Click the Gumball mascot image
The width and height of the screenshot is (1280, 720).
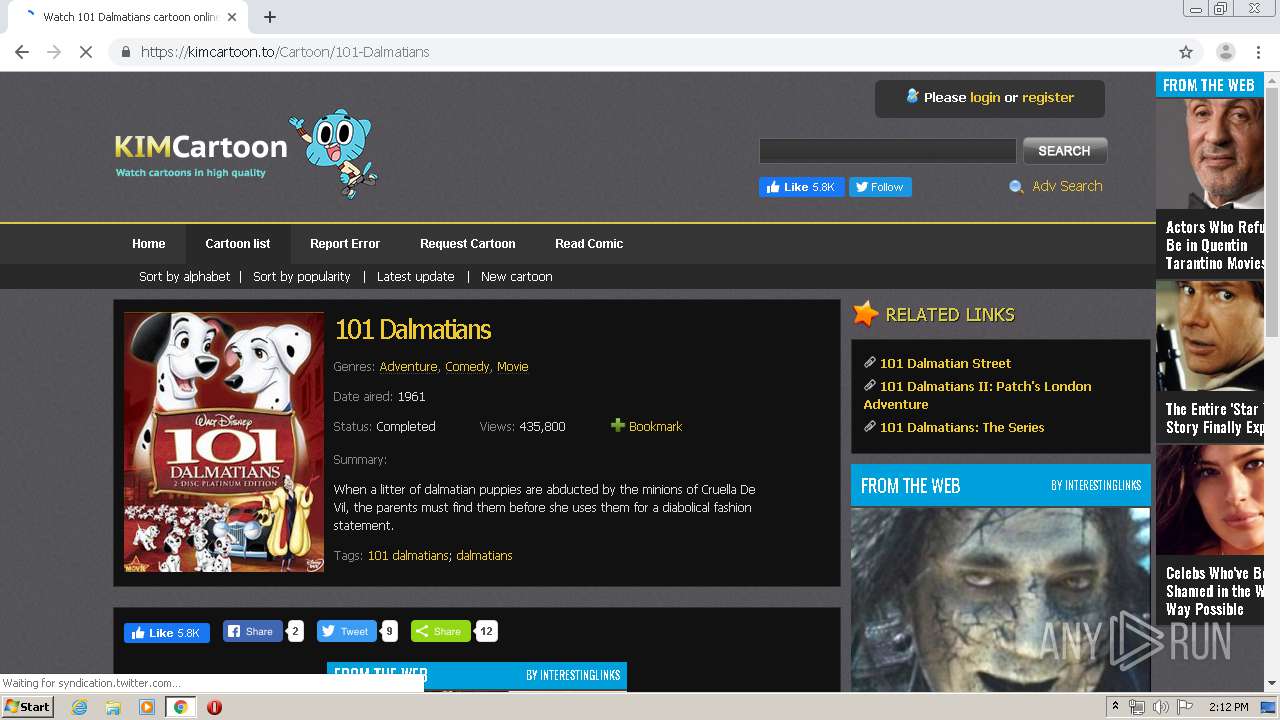334,153
